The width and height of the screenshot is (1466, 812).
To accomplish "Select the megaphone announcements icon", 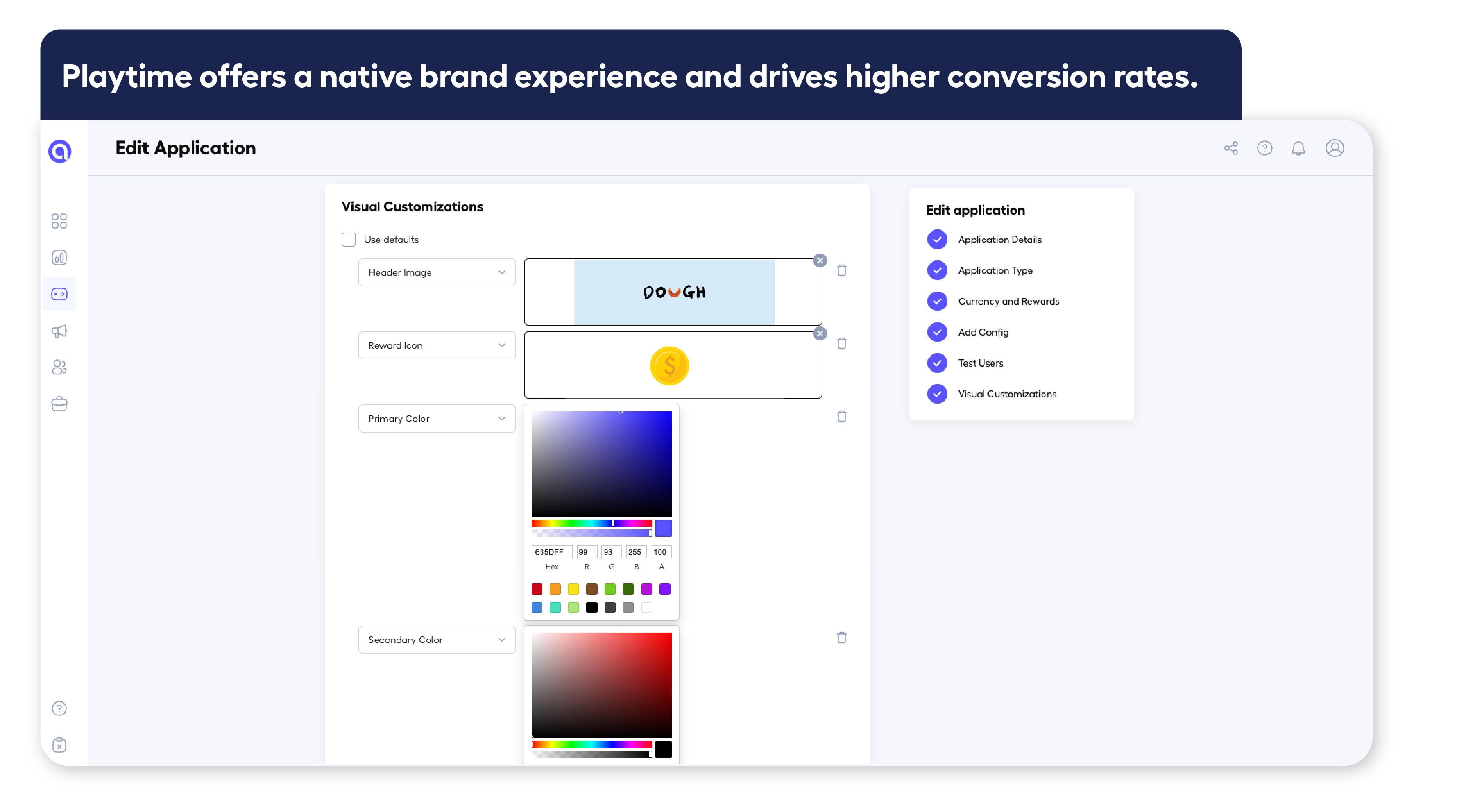I will [59, 331].
